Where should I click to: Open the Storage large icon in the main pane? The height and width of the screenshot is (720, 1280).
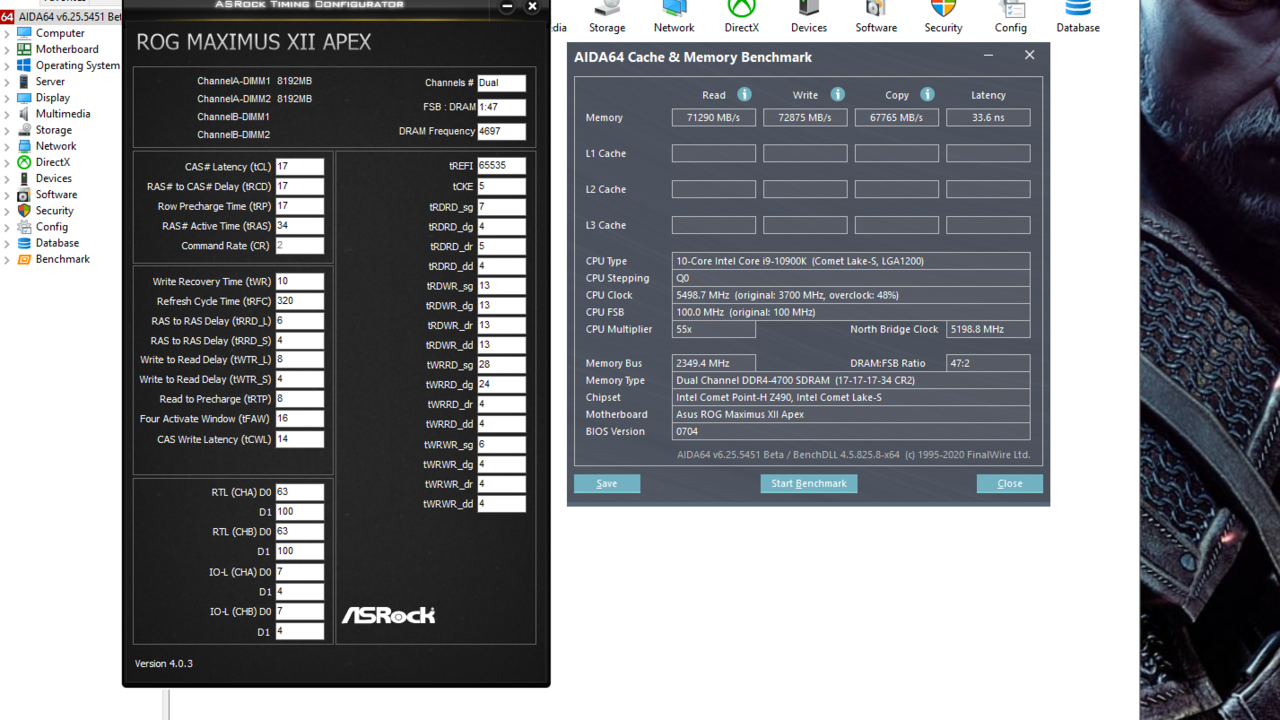(x=607, y=9)
